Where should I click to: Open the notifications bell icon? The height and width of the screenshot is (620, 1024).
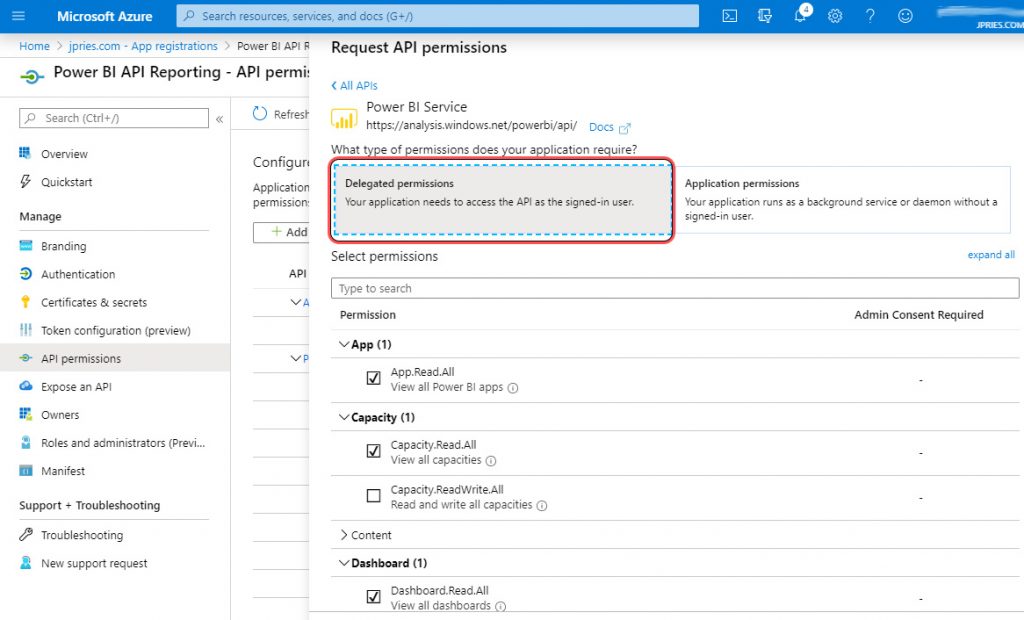800,16
